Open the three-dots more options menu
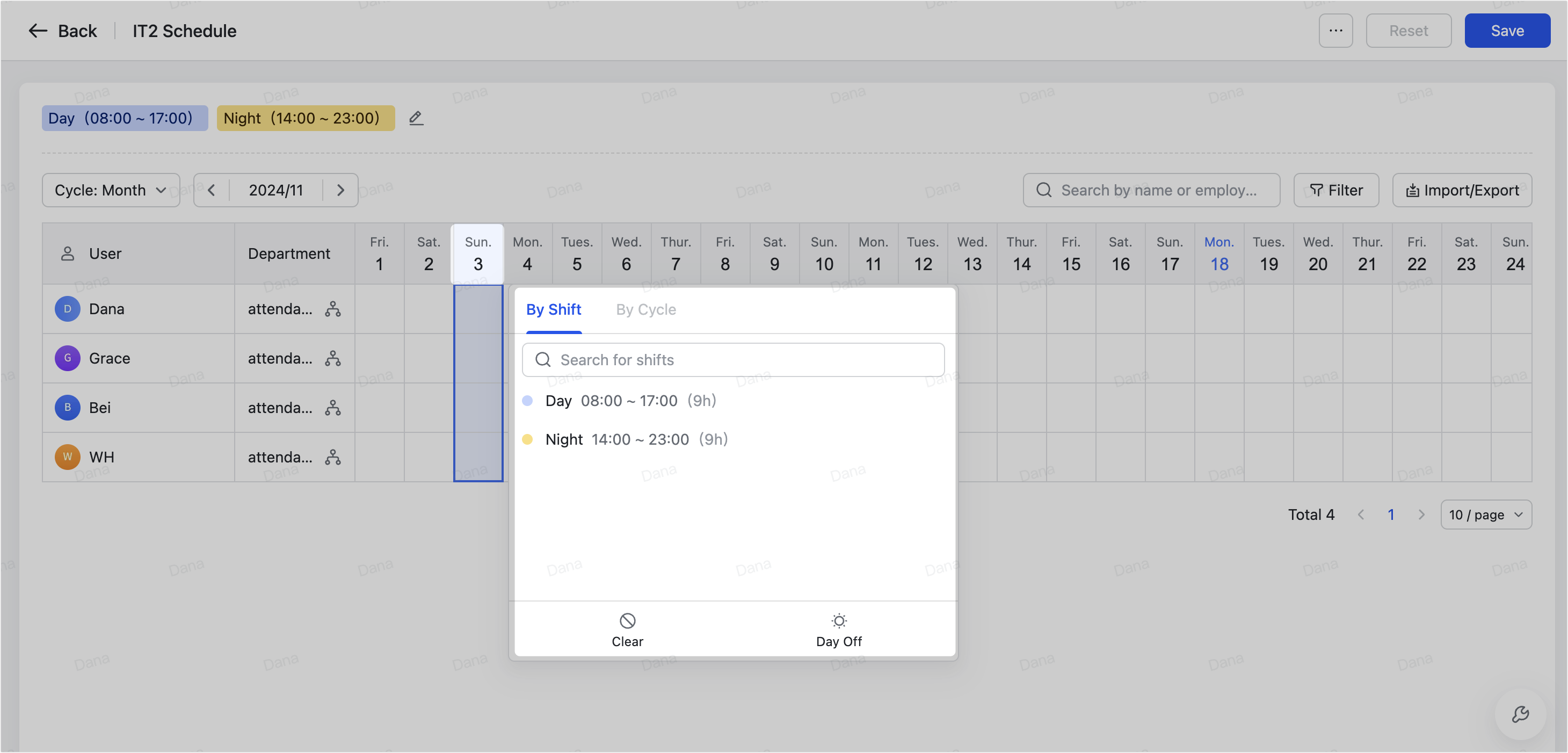Screen dimensions: 1568x753 click(x=1335, y=31)
